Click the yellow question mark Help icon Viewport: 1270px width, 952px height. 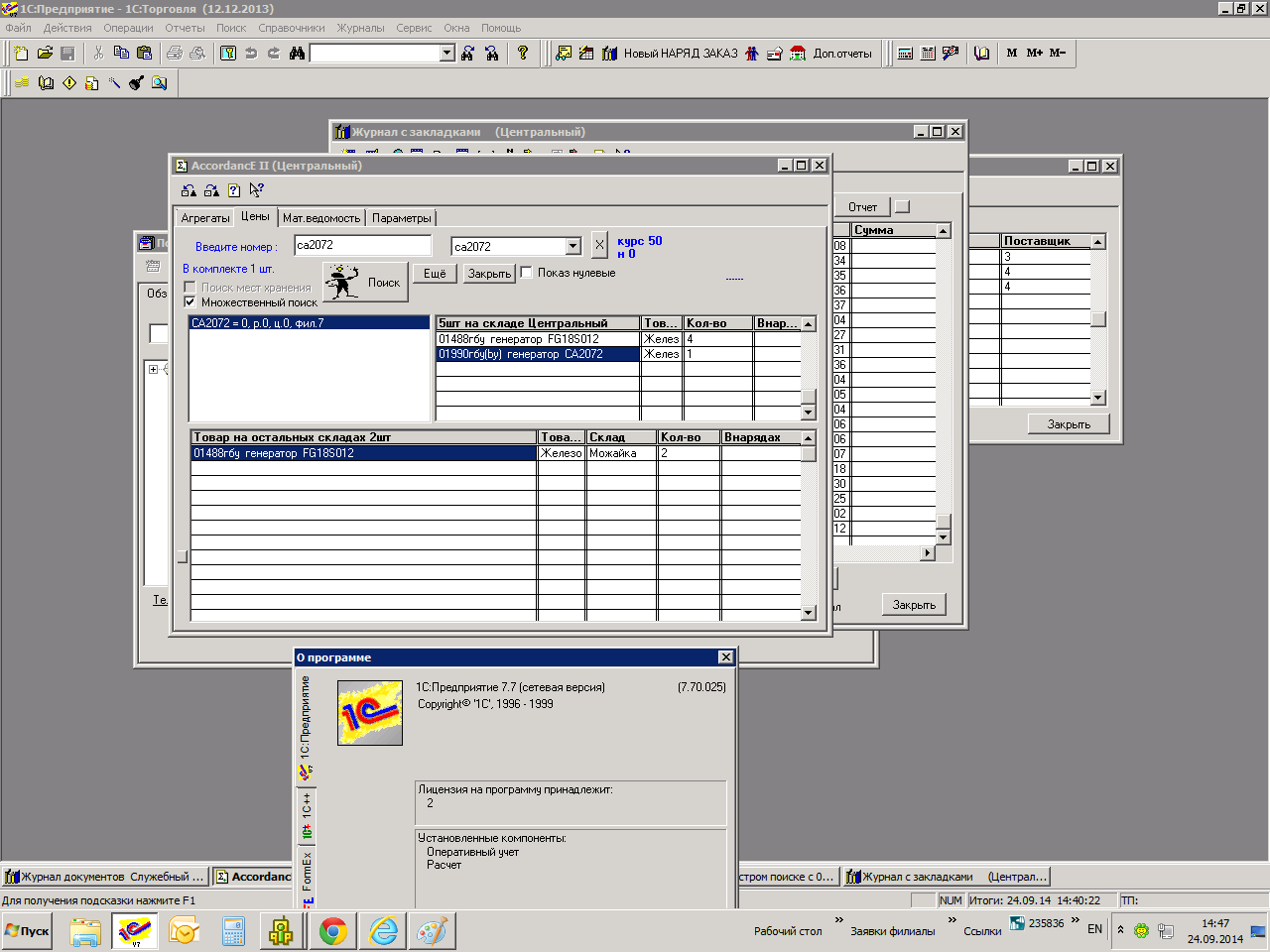click(x=523, y=54)
